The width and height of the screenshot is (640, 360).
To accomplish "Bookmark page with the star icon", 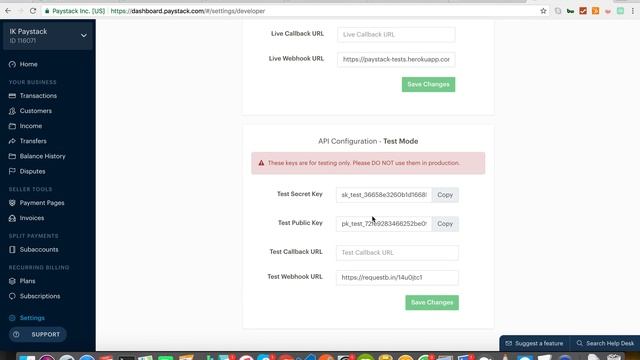I will point(543,11).
